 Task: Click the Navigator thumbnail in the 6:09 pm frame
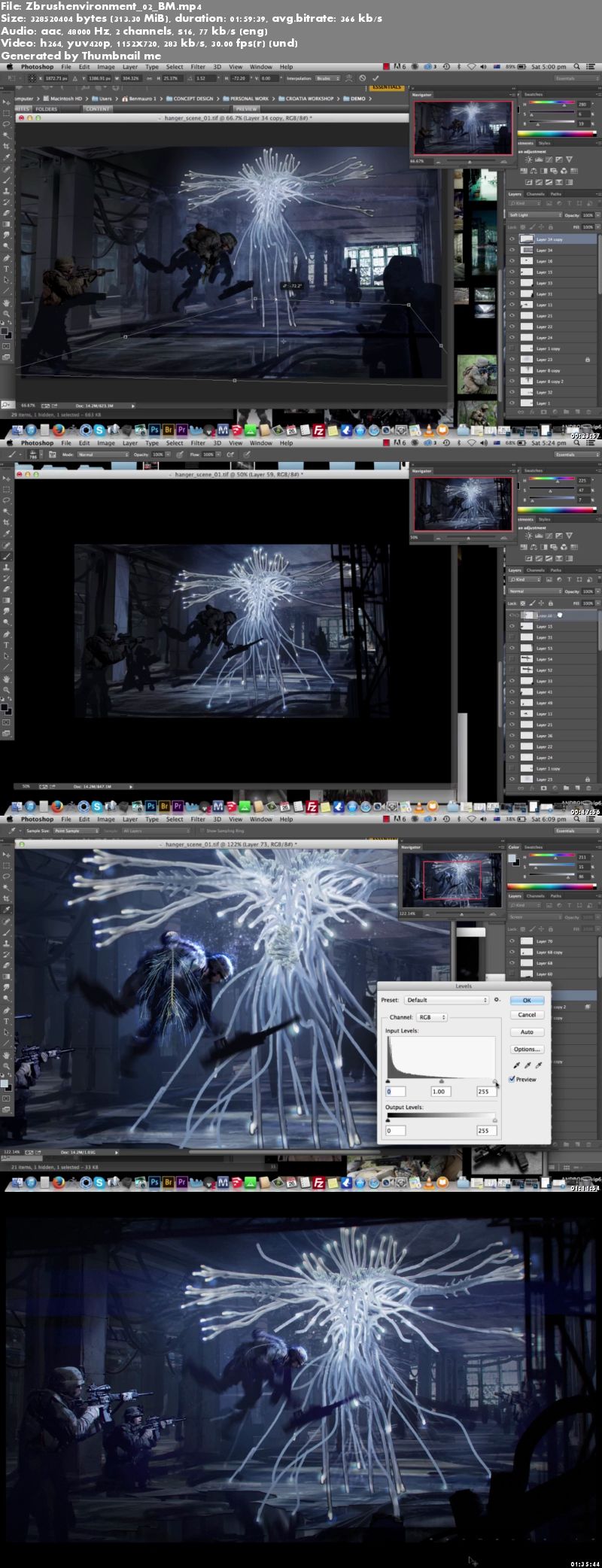451,881
